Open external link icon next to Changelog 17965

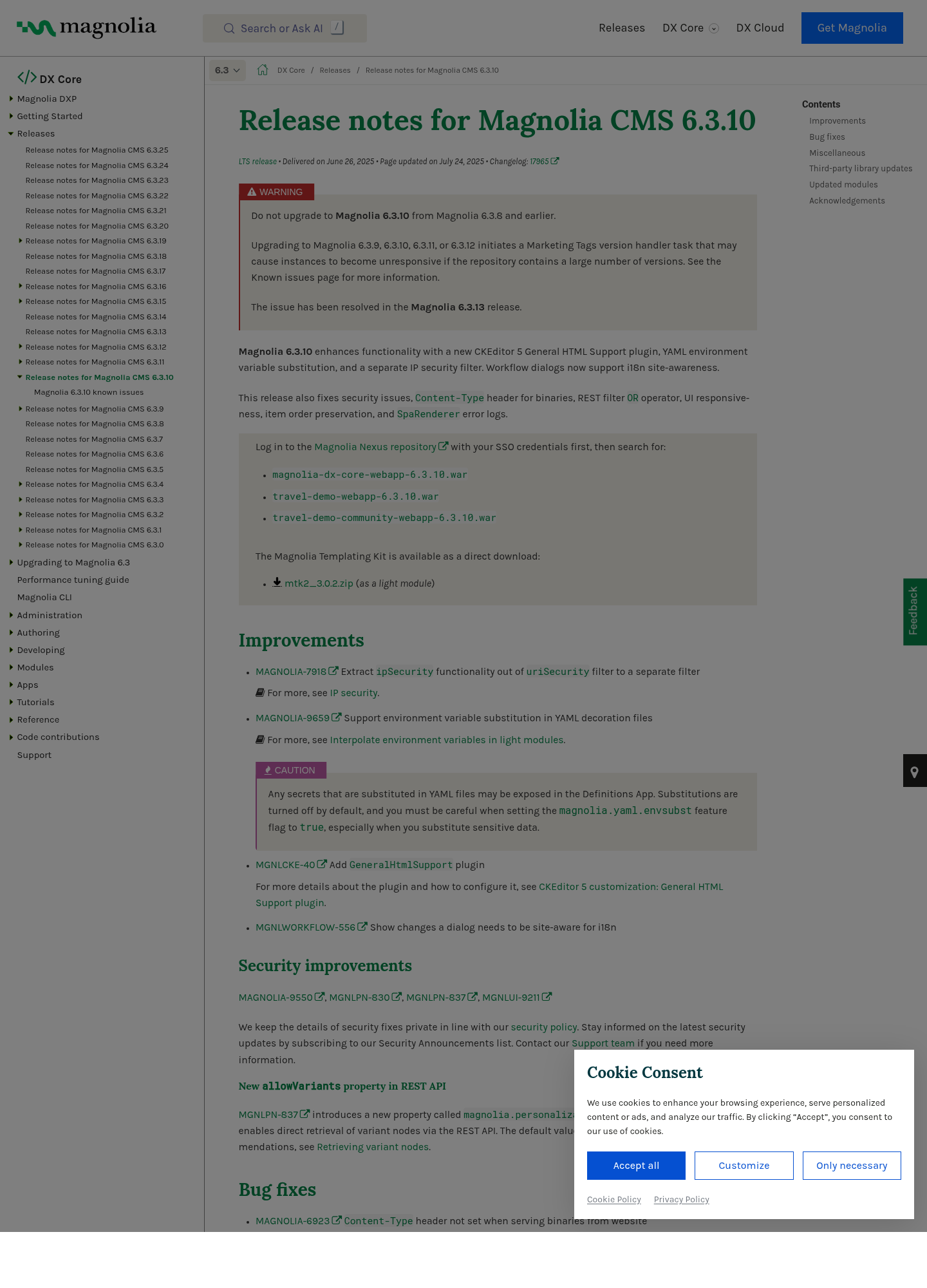pyautogui.click(x=555, y=161)
